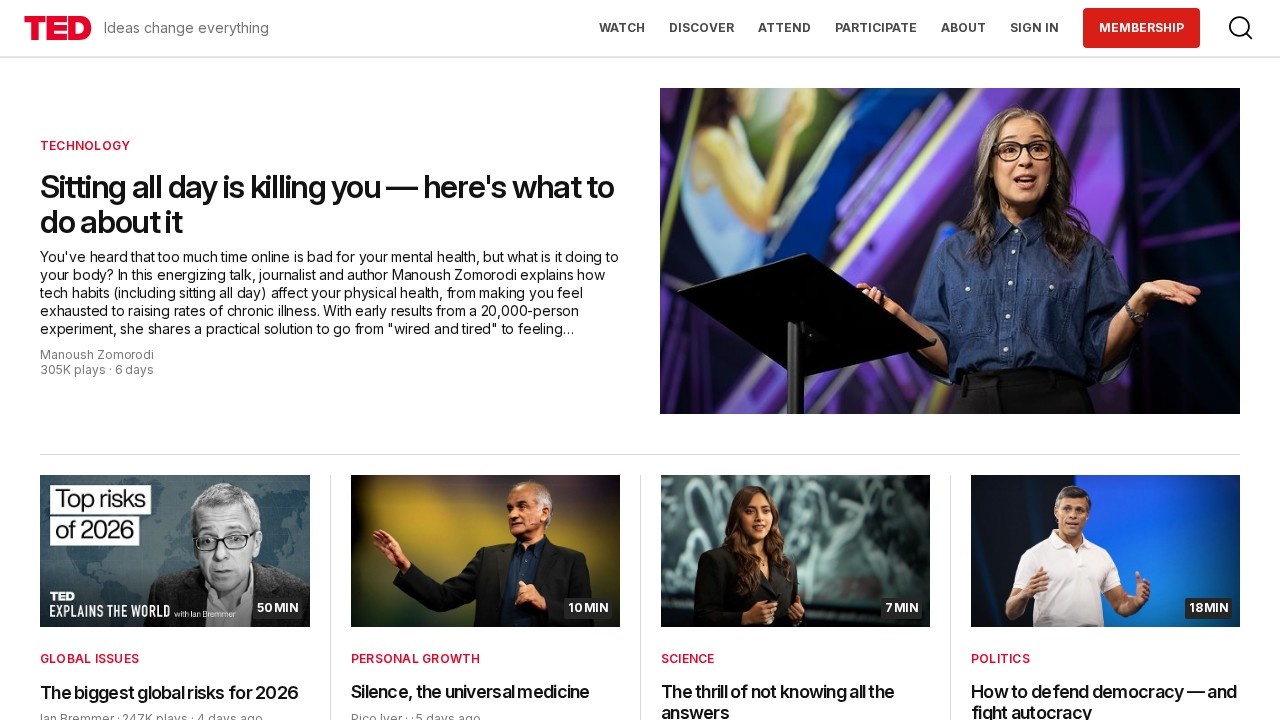1280x720 pixels.
Task: Select the PERSONAL GROWTH category label
Action: pos(415,659)
